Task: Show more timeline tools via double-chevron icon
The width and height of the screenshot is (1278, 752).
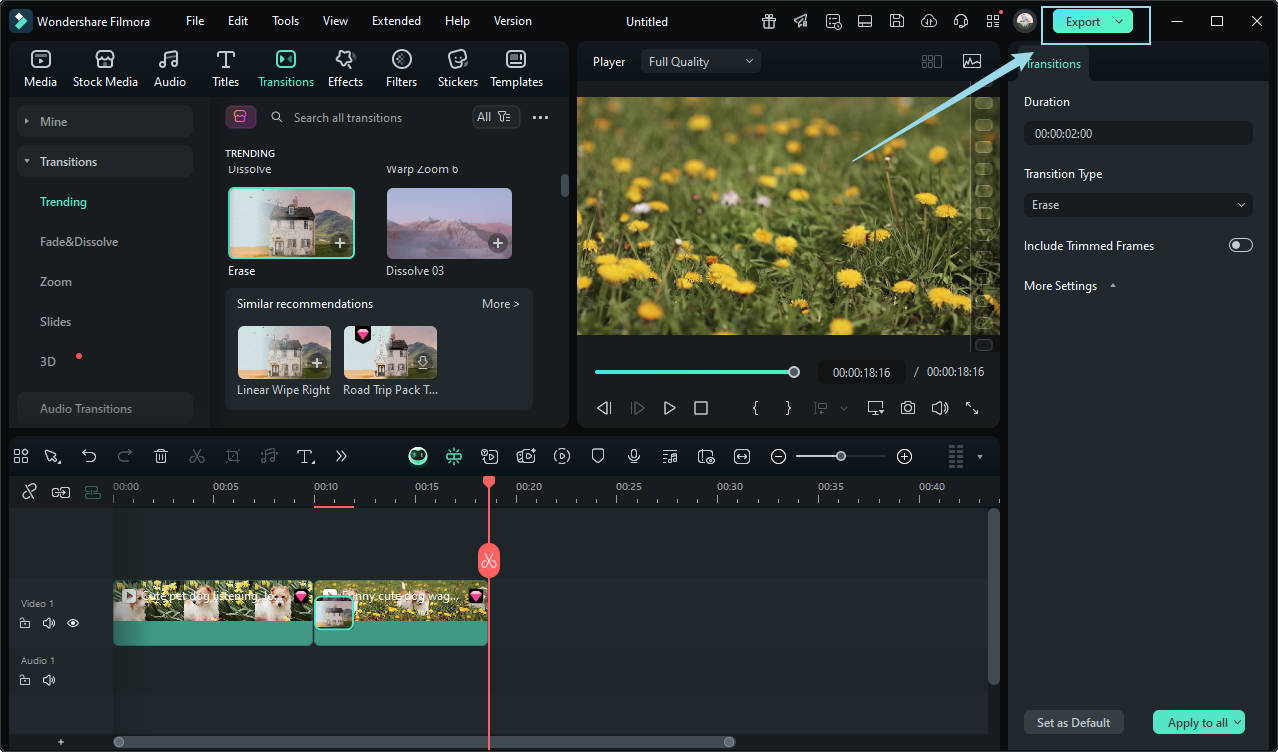Action: pos(341,456)
